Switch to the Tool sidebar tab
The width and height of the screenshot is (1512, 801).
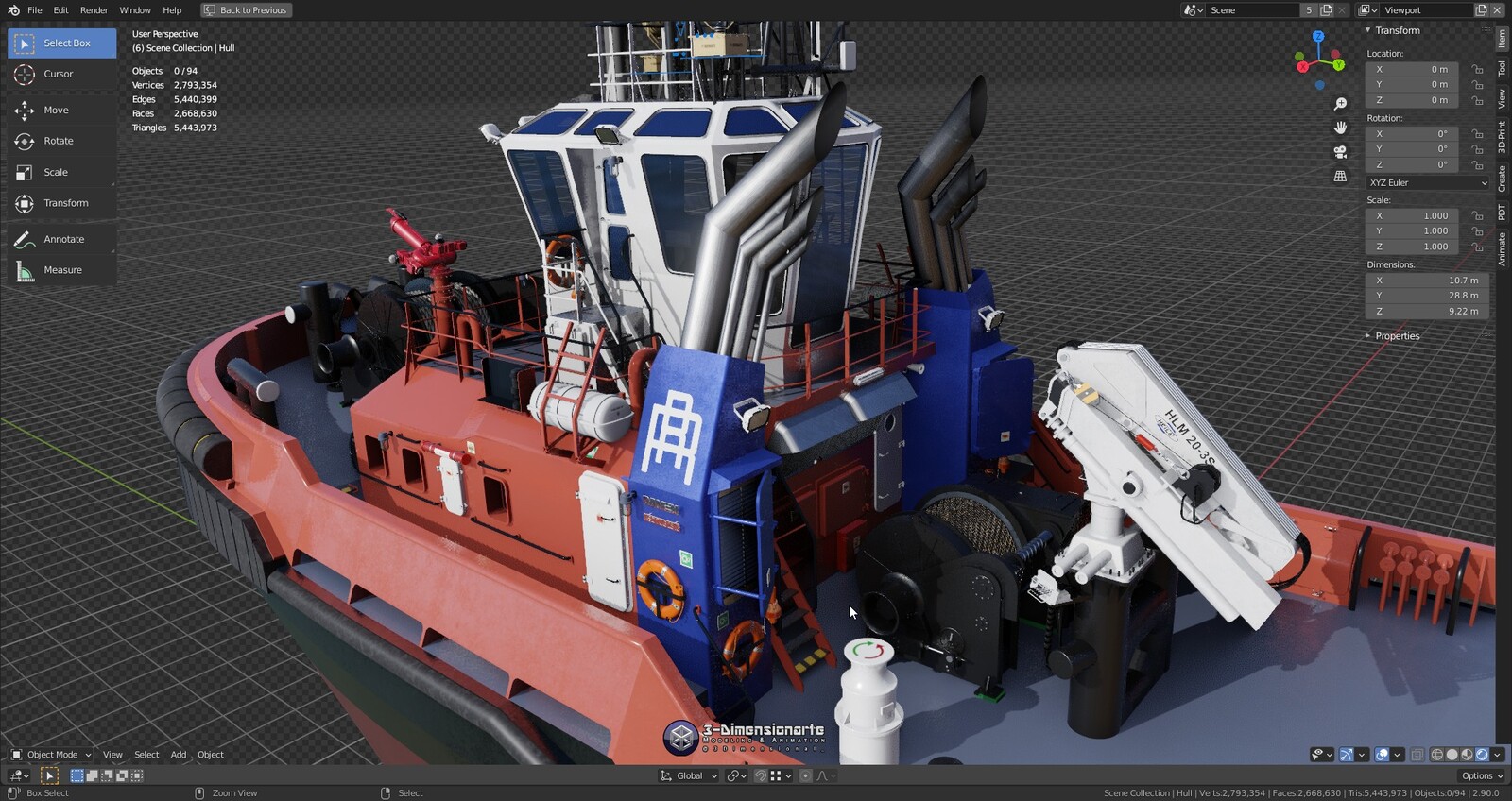(x=1503, y=69)
